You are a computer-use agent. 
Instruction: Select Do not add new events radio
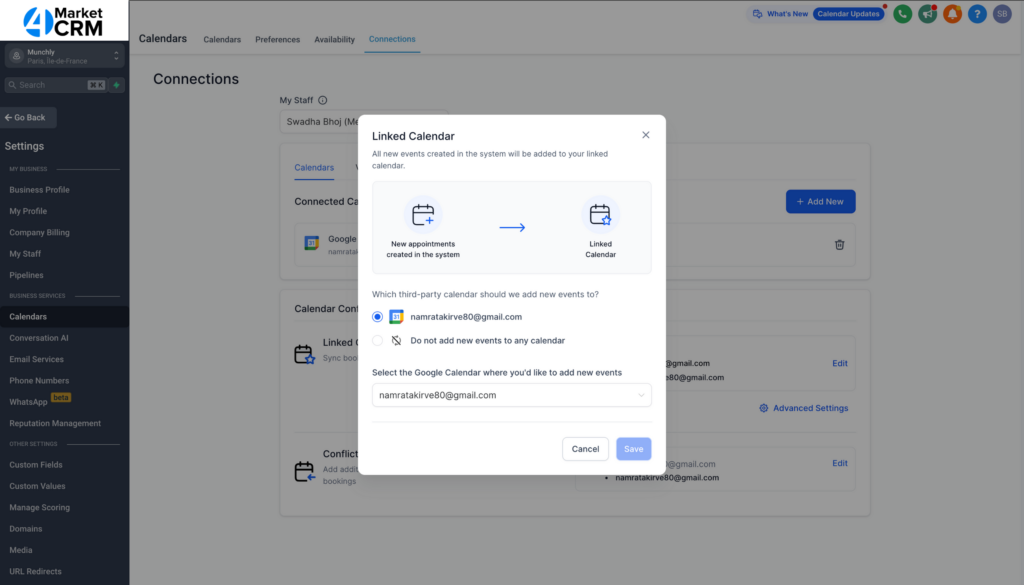(377, 341)
